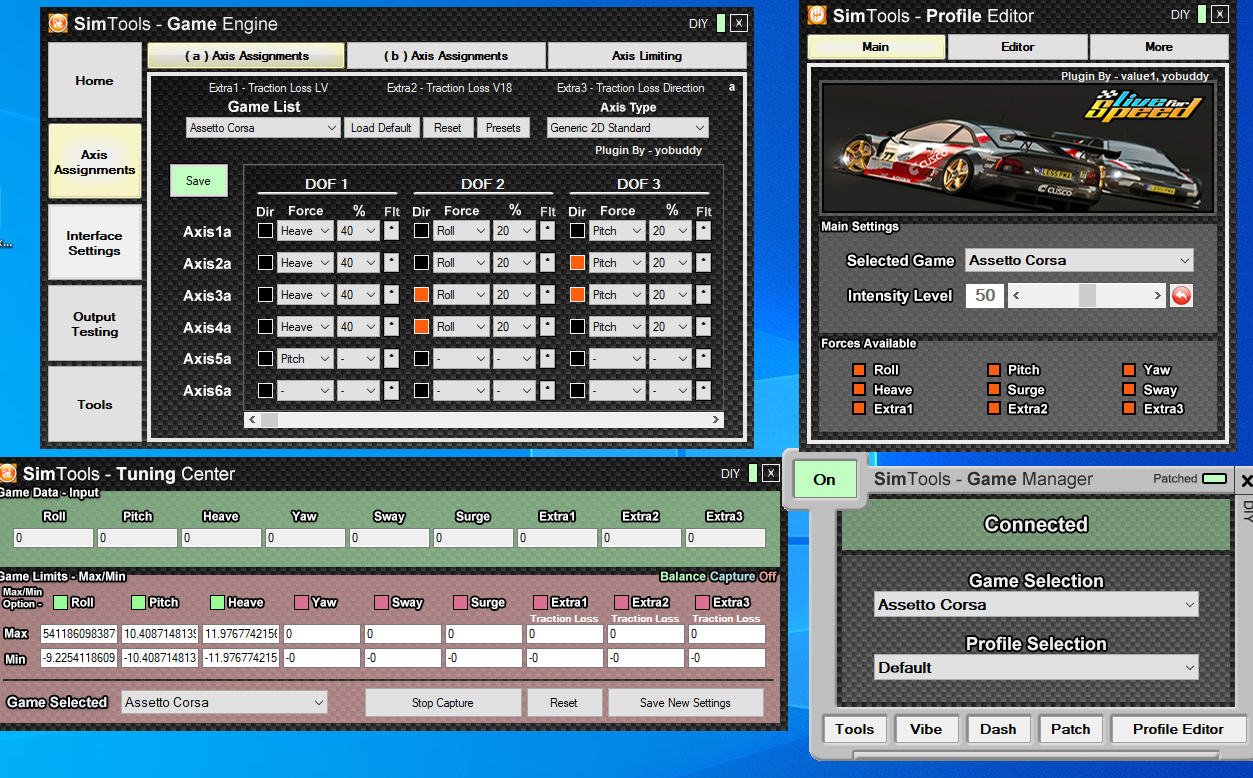Turn off the On button in Game Manager
The image size is (1253, 778).
click(x=825, y=480)
